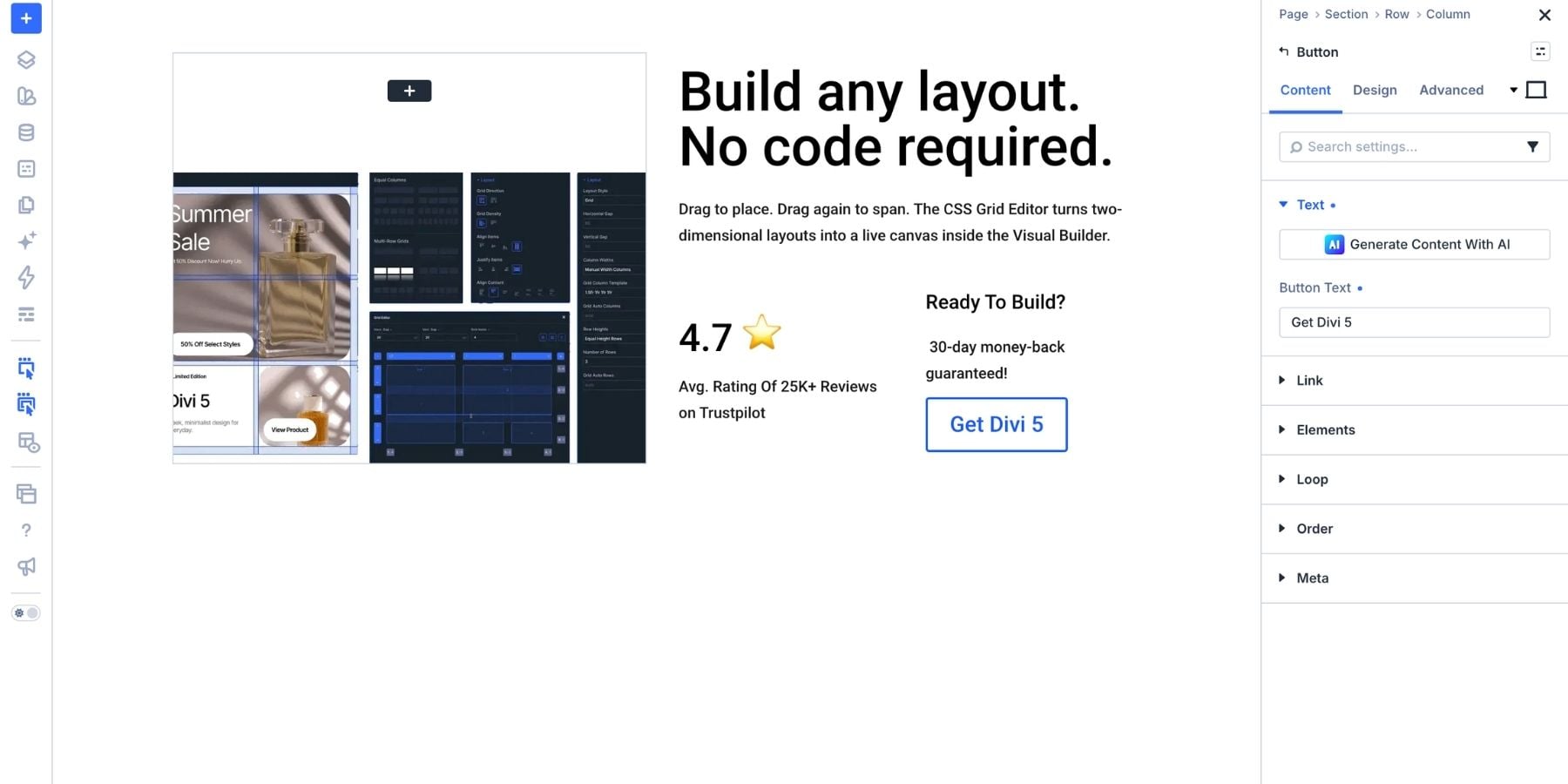The height and width of the screenshot is (784, 1568).
Task: Switch to the Content tab
Action: (1305, 90)
